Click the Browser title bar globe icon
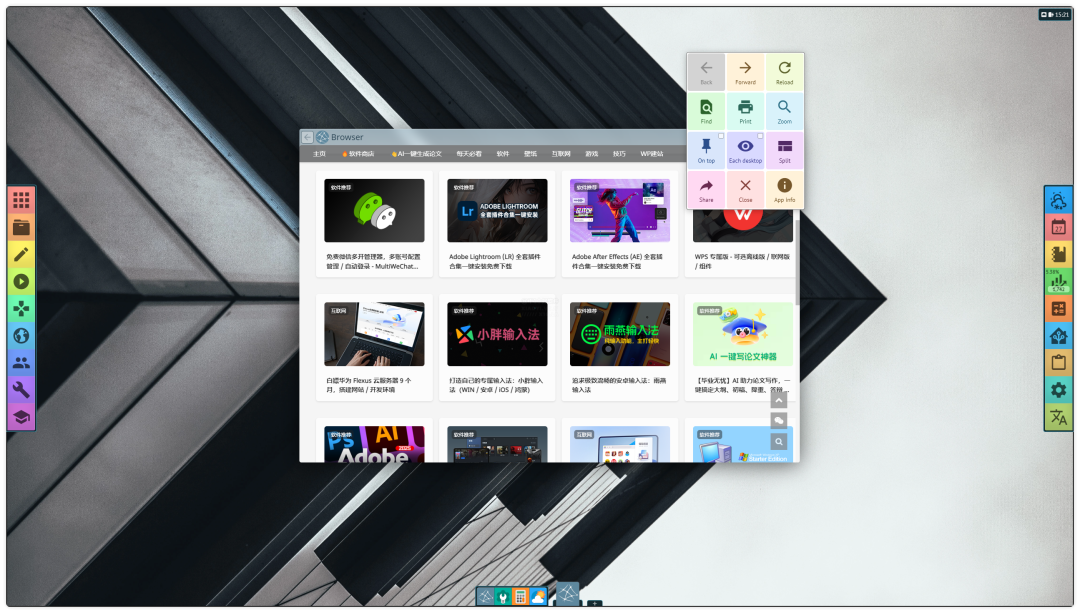The image size is (1080, 613). click(x=322, y=137)
